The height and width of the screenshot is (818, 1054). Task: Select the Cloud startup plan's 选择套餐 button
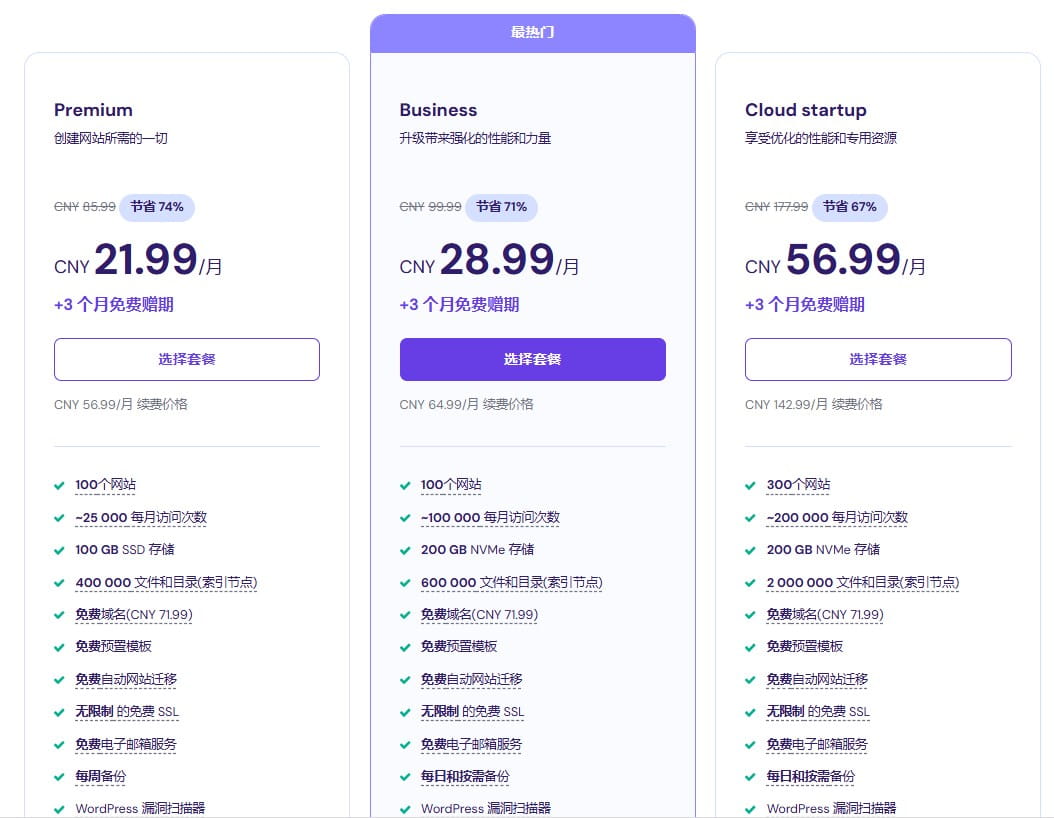click(878, 359)
